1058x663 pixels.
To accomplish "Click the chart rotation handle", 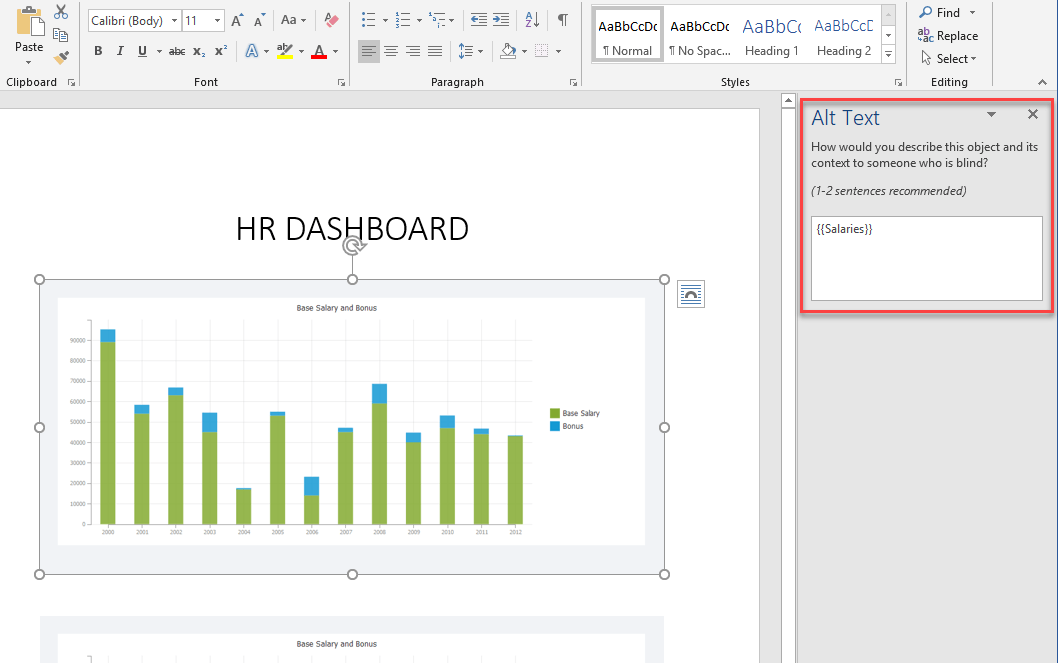I will coord(352,246).
